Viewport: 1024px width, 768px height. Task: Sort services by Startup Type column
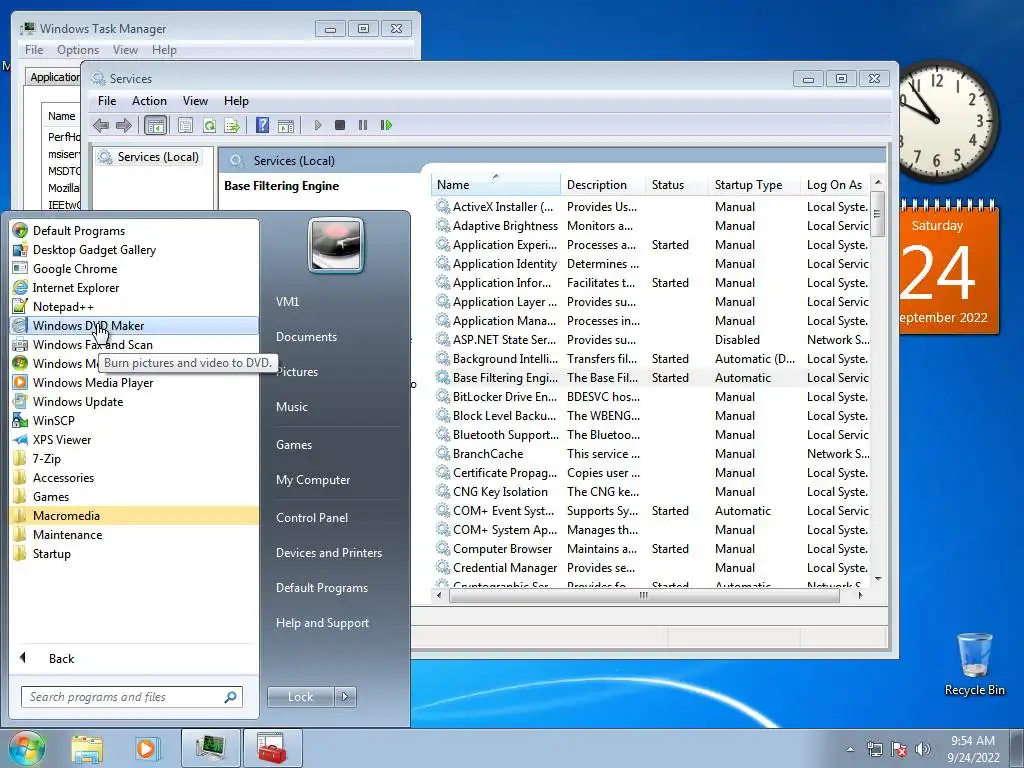(754, 185)
